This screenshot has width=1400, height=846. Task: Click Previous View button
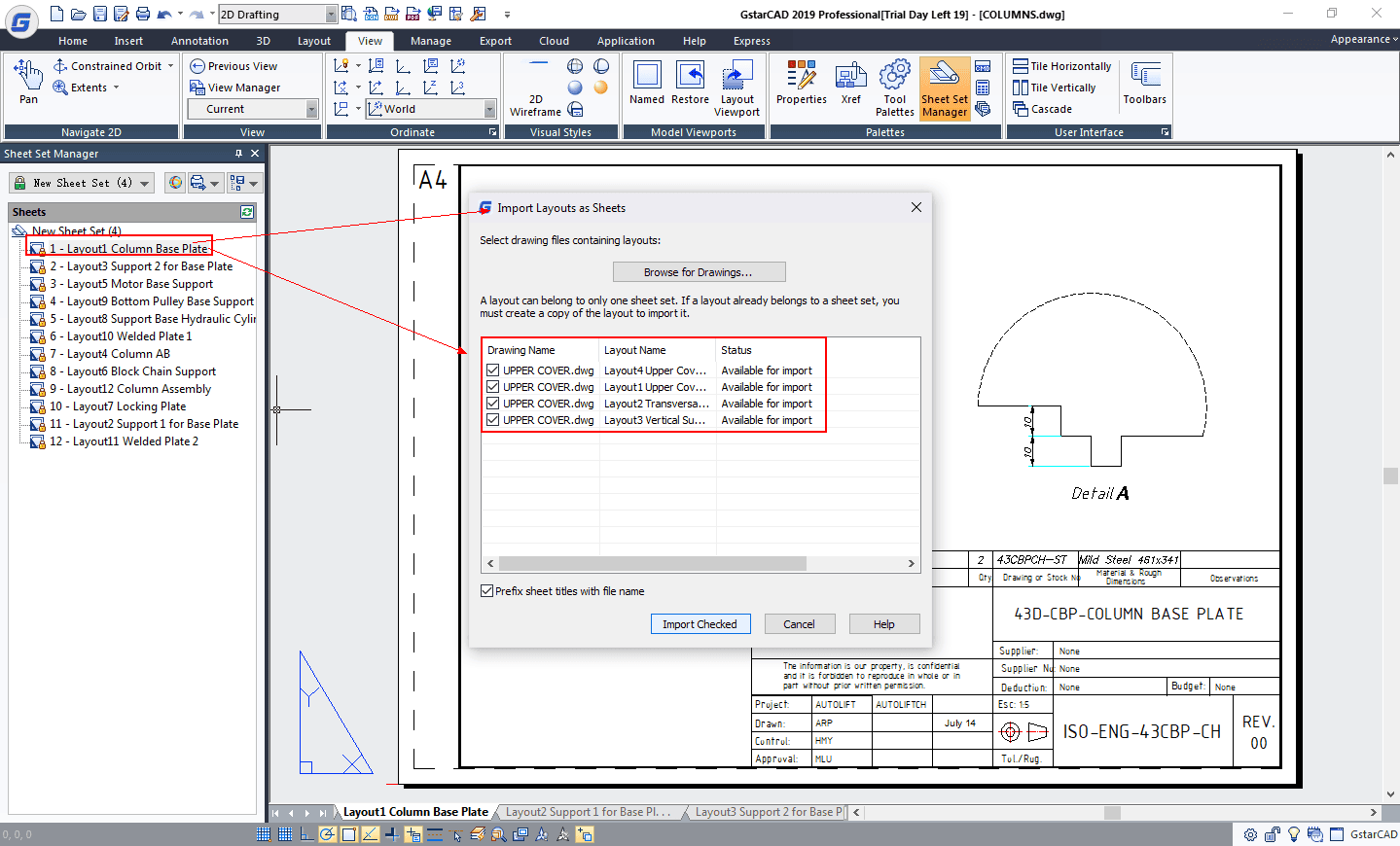(233, 66)
